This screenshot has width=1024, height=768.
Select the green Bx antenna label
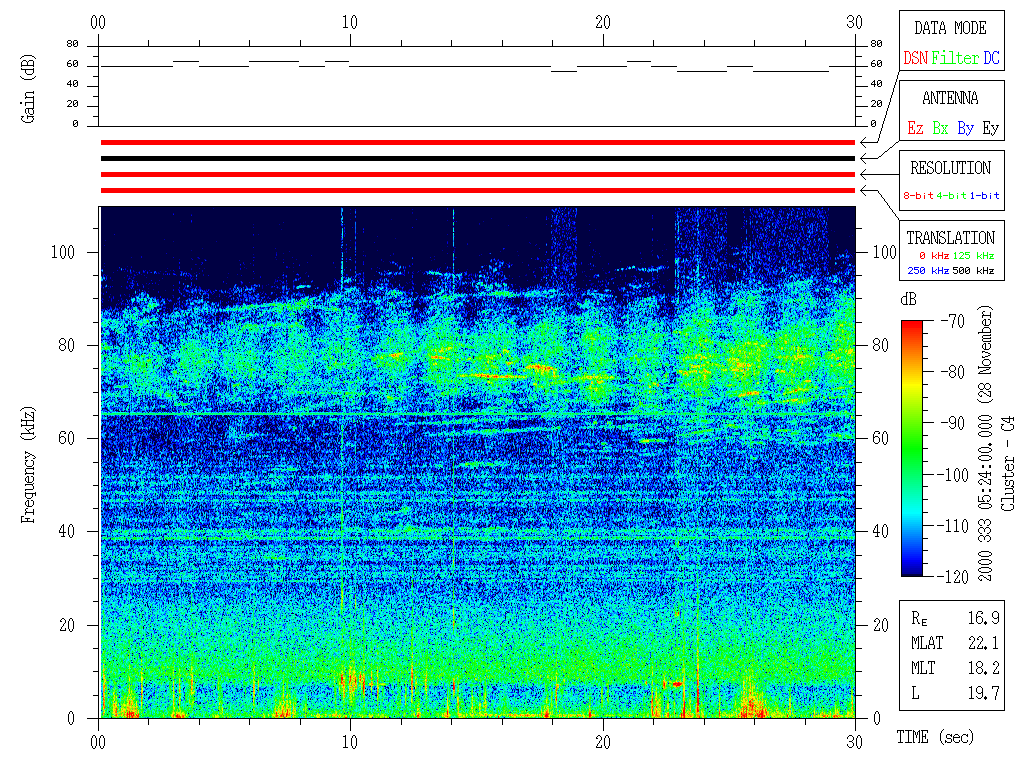tap(940, 129)
